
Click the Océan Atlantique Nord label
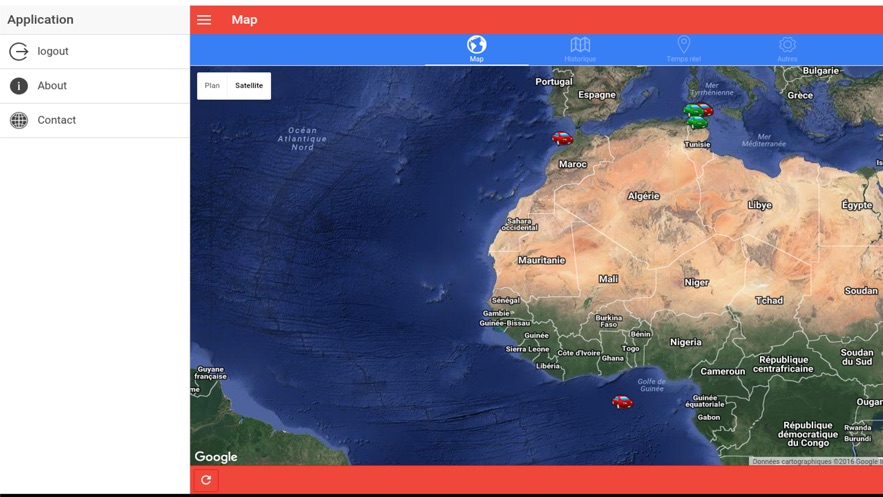tap(302, 138)
